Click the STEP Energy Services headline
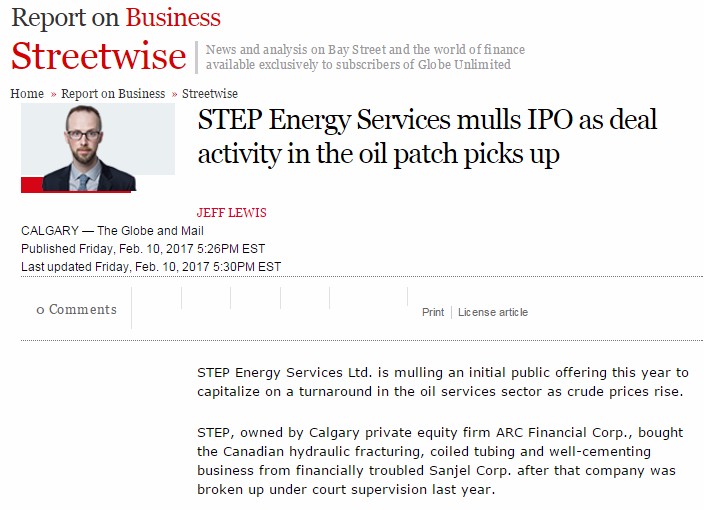This screenshot has height=510, width=704. (x=427, y=137)
